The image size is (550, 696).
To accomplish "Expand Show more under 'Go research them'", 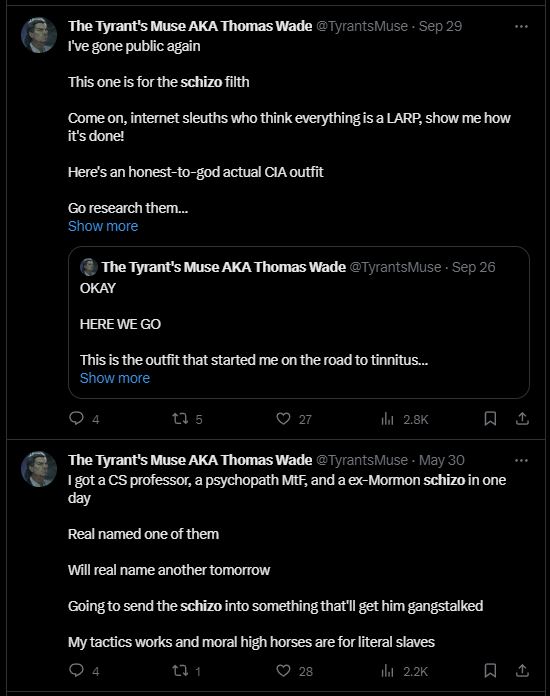I will pyautogui.click(x=103, y=226).
